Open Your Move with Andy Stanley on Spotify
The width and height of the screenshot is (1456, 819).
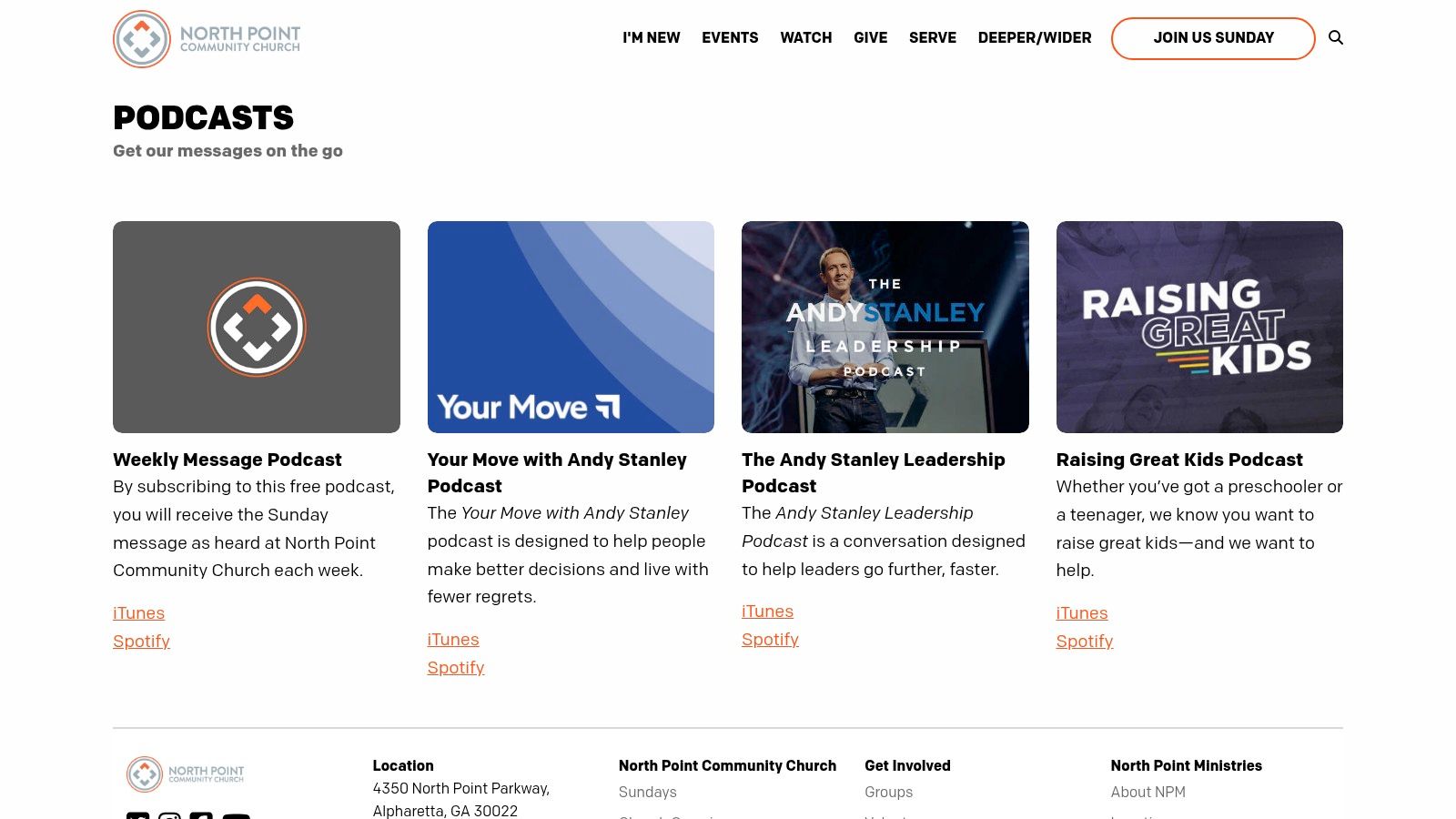[455, 667]
